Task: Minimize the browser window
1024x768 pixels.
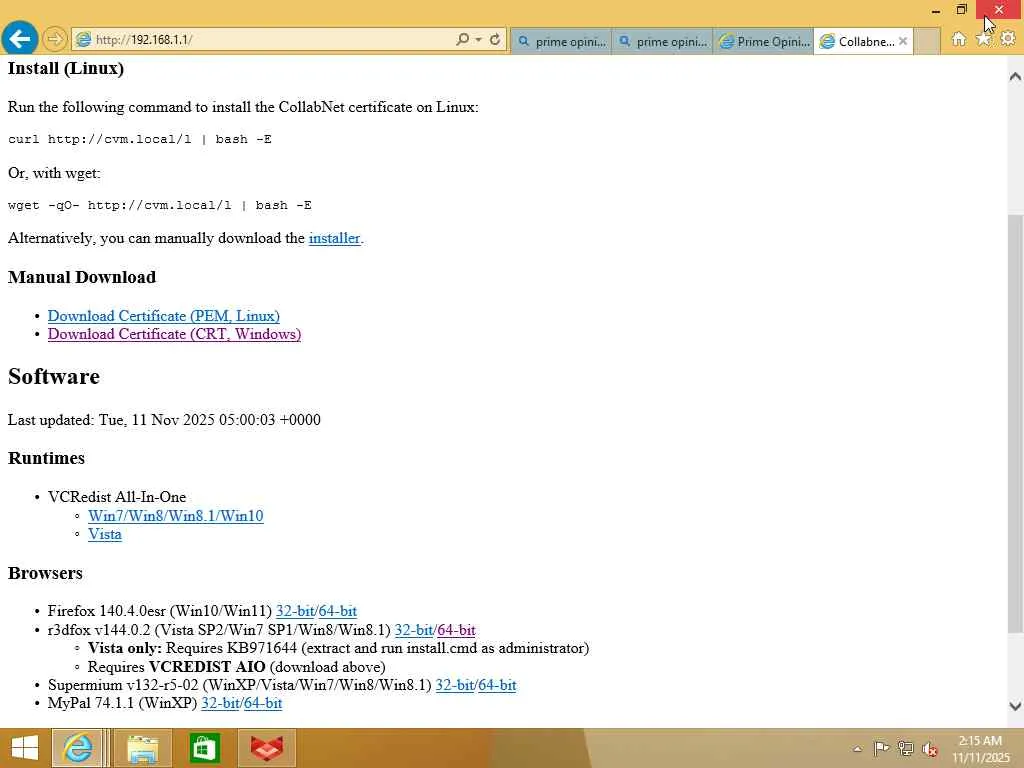Action: pyautogui.click(x=936, y=10)
